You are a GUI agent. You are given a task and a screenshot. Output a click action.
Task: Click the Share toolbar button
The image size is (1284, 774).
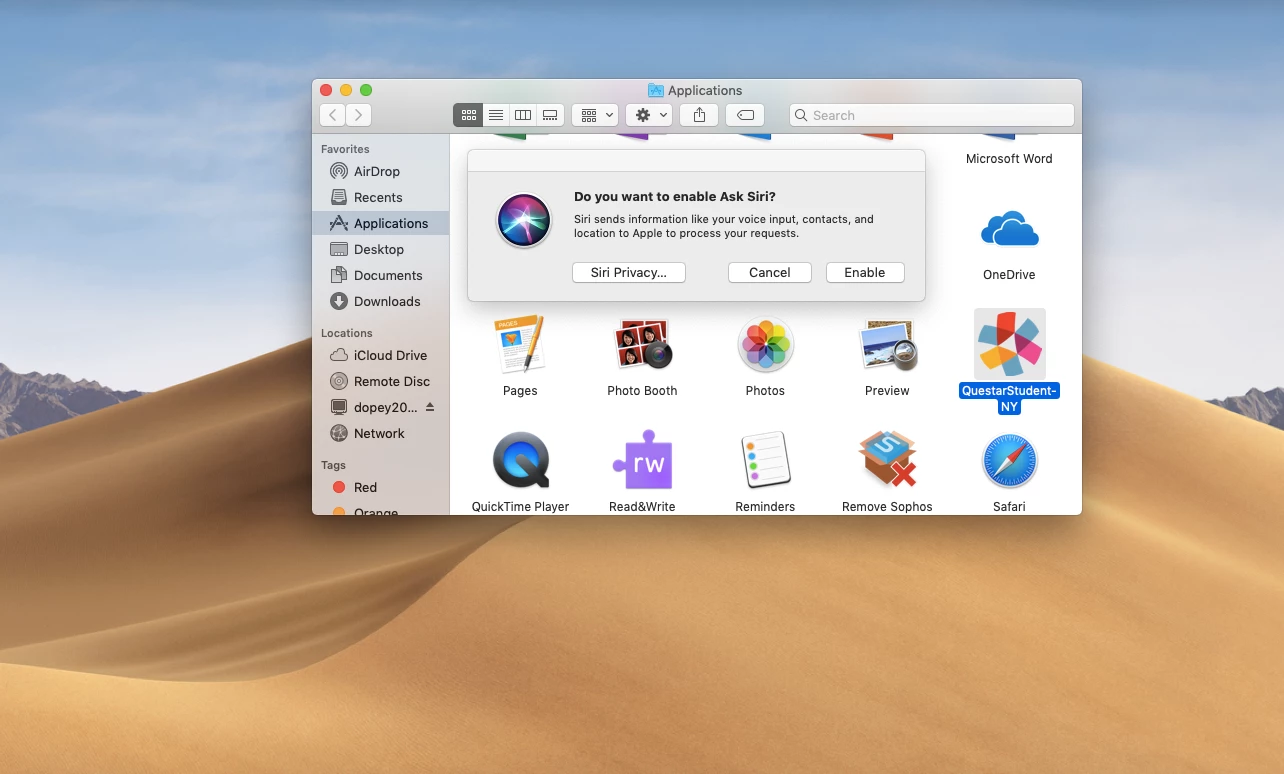point(699,115)
